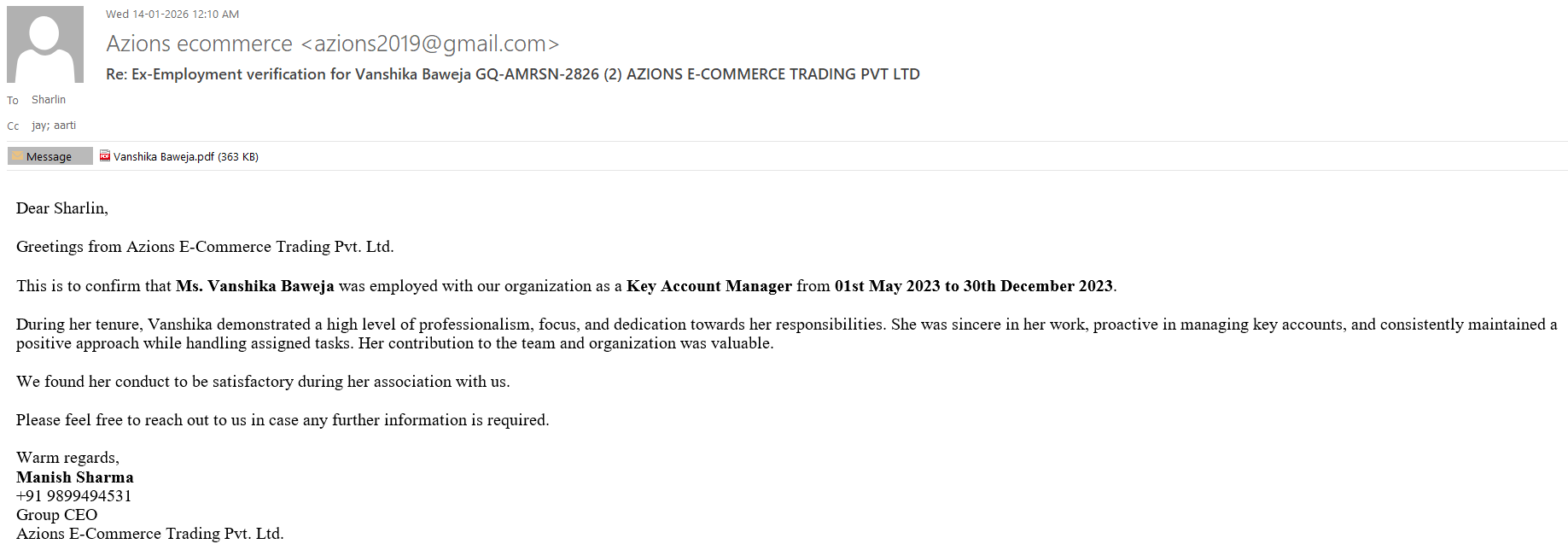1568x544 pixels.
Task: Click the email subject line
Action: point(512,74)
